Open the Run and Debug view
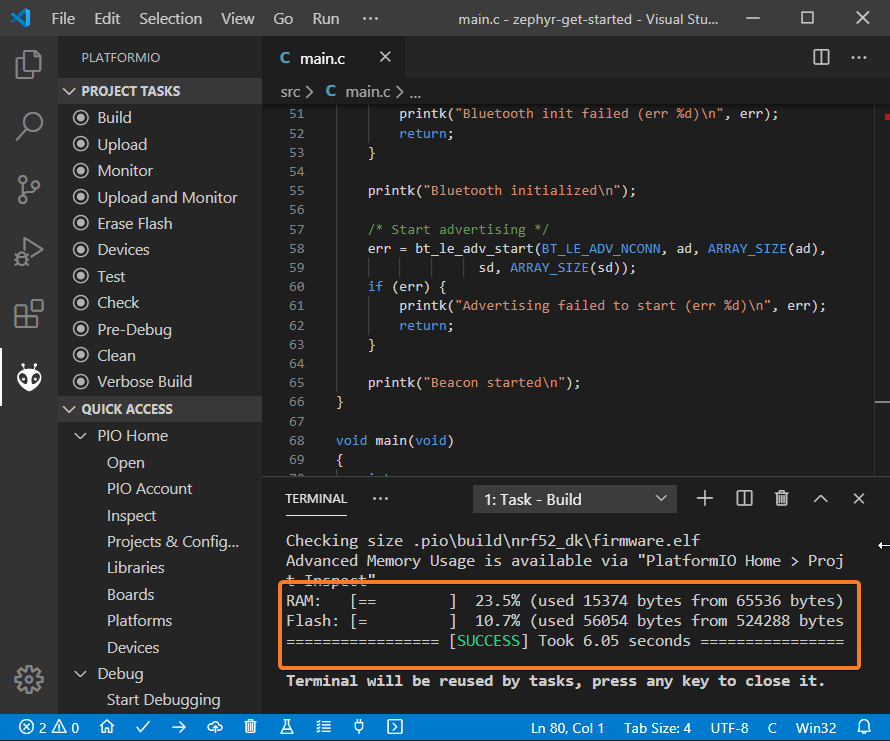 point(28,252)
